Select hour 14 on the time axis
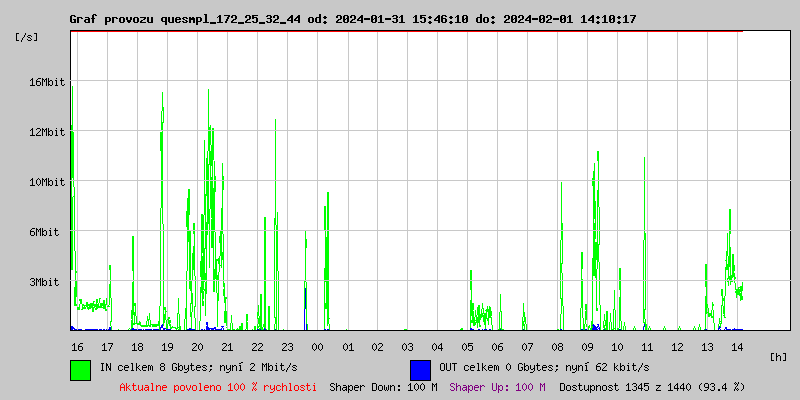The image size is (800, 400). tap(737, 347)
